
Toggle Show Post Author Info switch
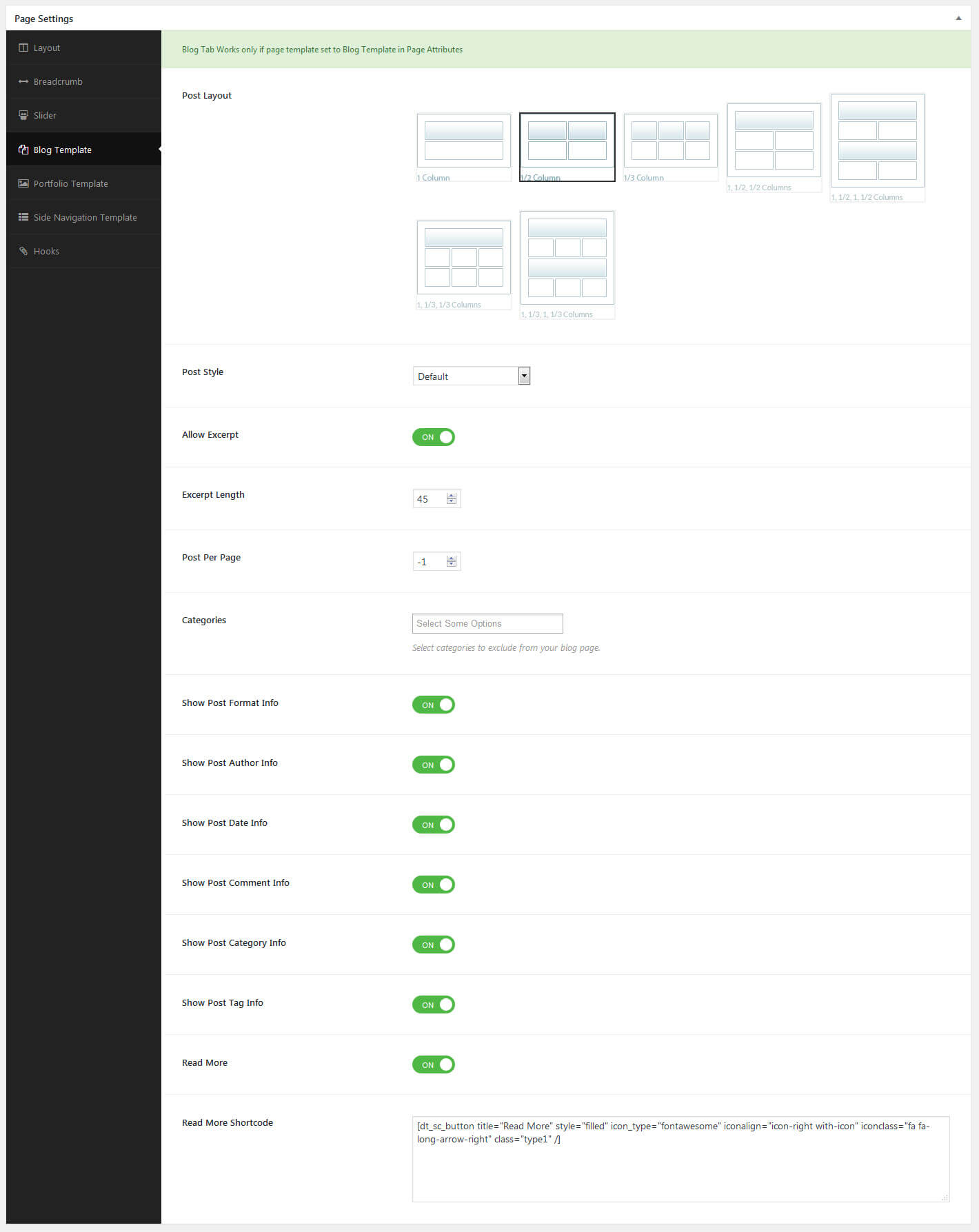click(x=434, y=765)
